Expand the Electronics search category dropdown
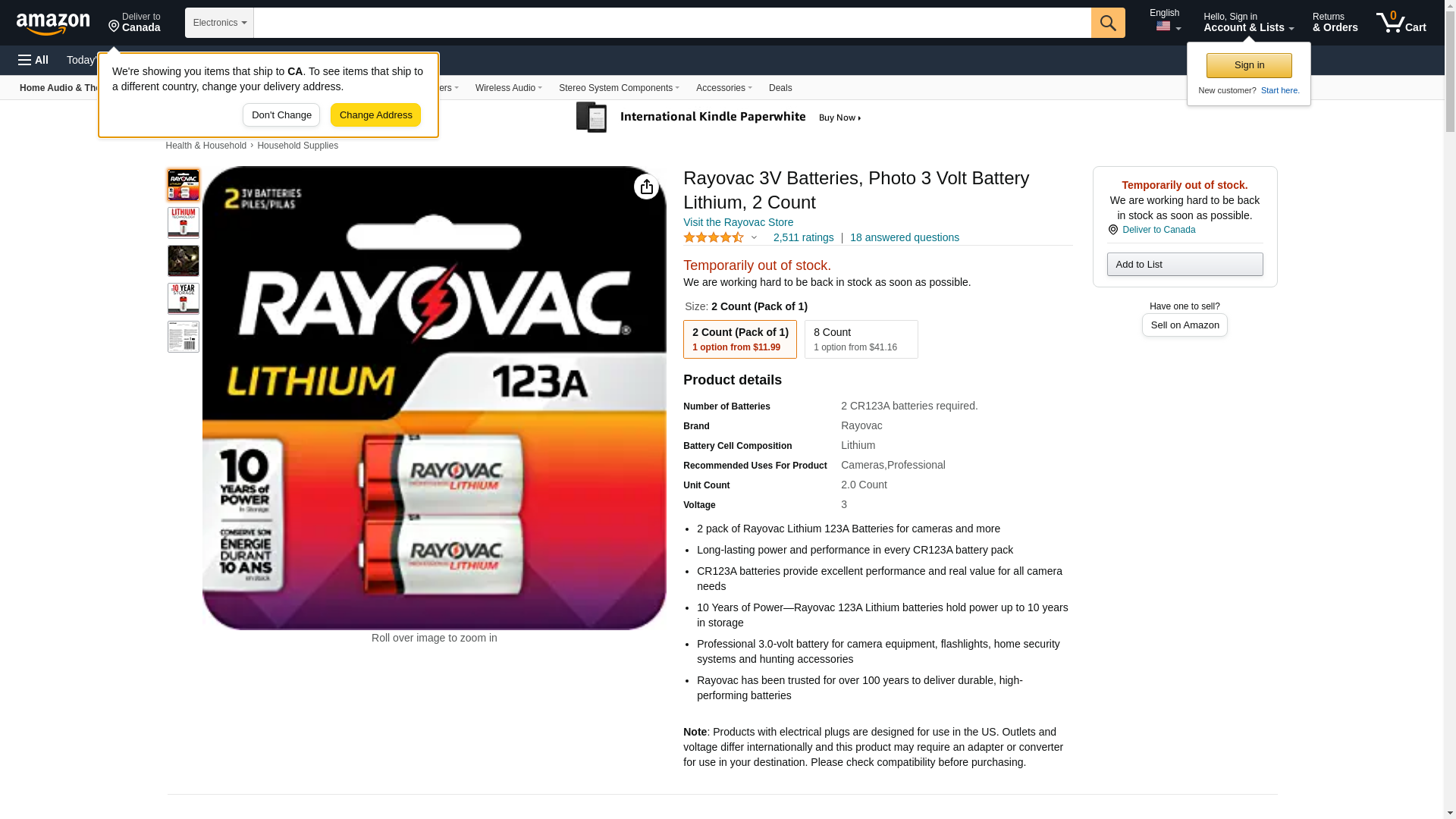 pos(219,23)
